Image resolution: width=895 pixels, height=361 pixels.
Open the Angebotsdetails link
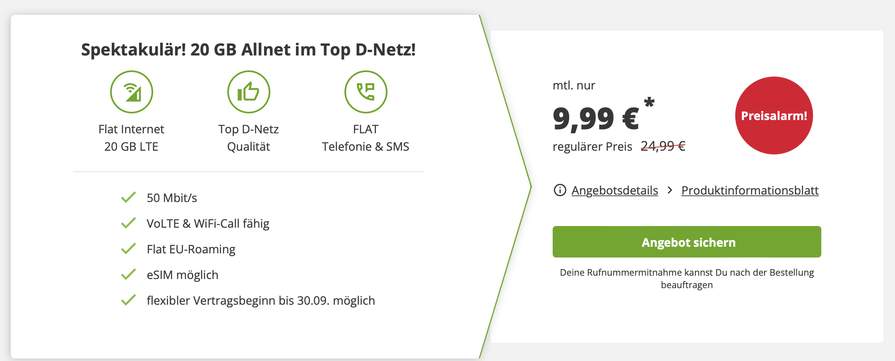click(x=615, y=190)
